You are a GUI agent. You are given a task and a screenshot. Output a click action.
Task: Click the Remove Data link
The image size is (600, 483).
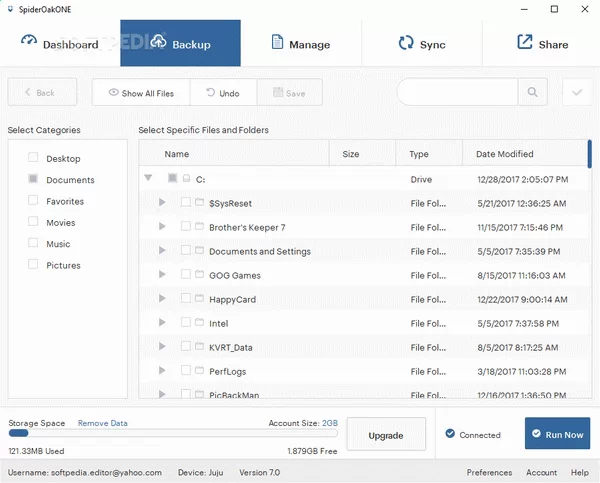coord(103,423)
